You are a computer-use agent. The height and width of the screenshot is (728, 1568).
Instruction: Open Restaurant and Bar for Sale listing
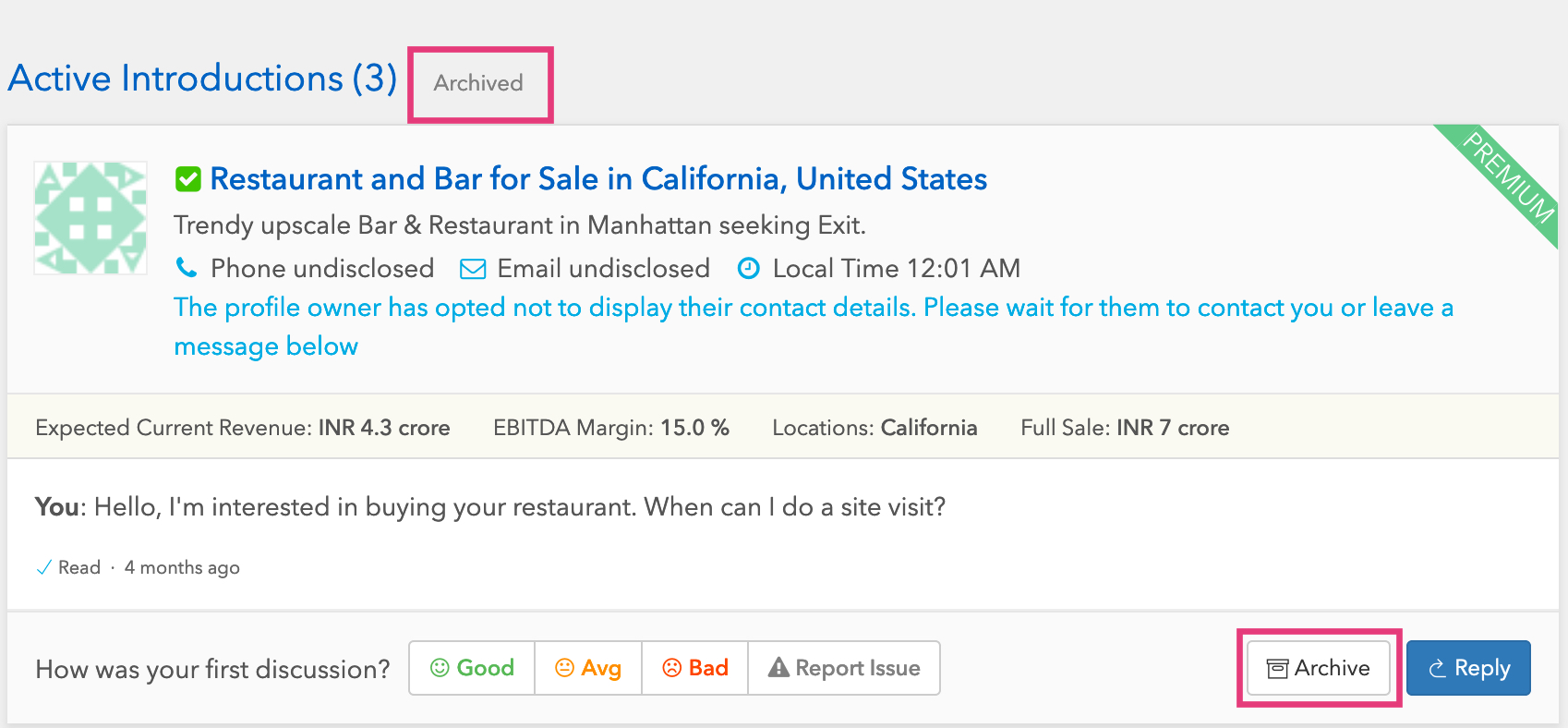tap(598, 178)
